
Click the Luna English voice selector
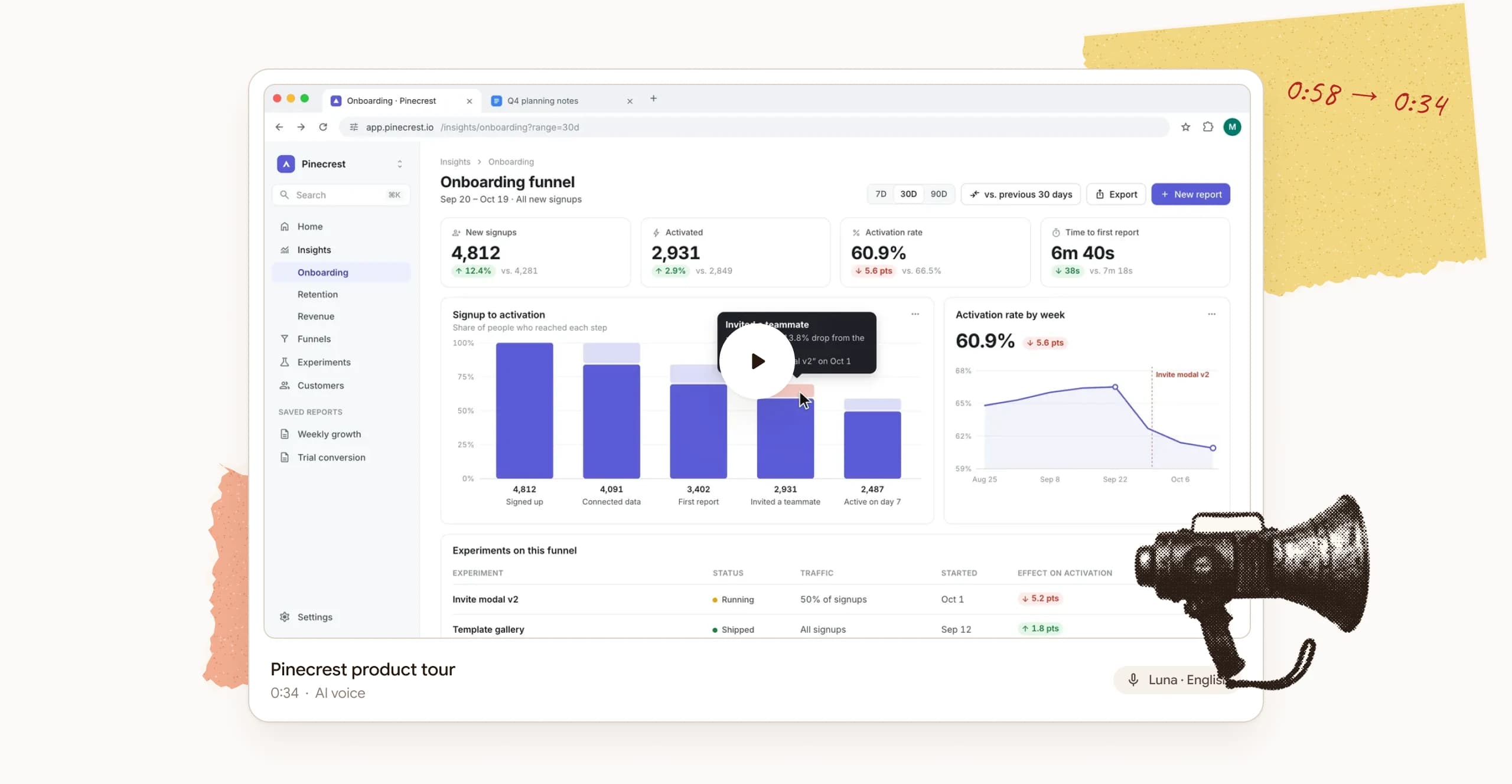pyautogui.click(x=1175, y=680)
